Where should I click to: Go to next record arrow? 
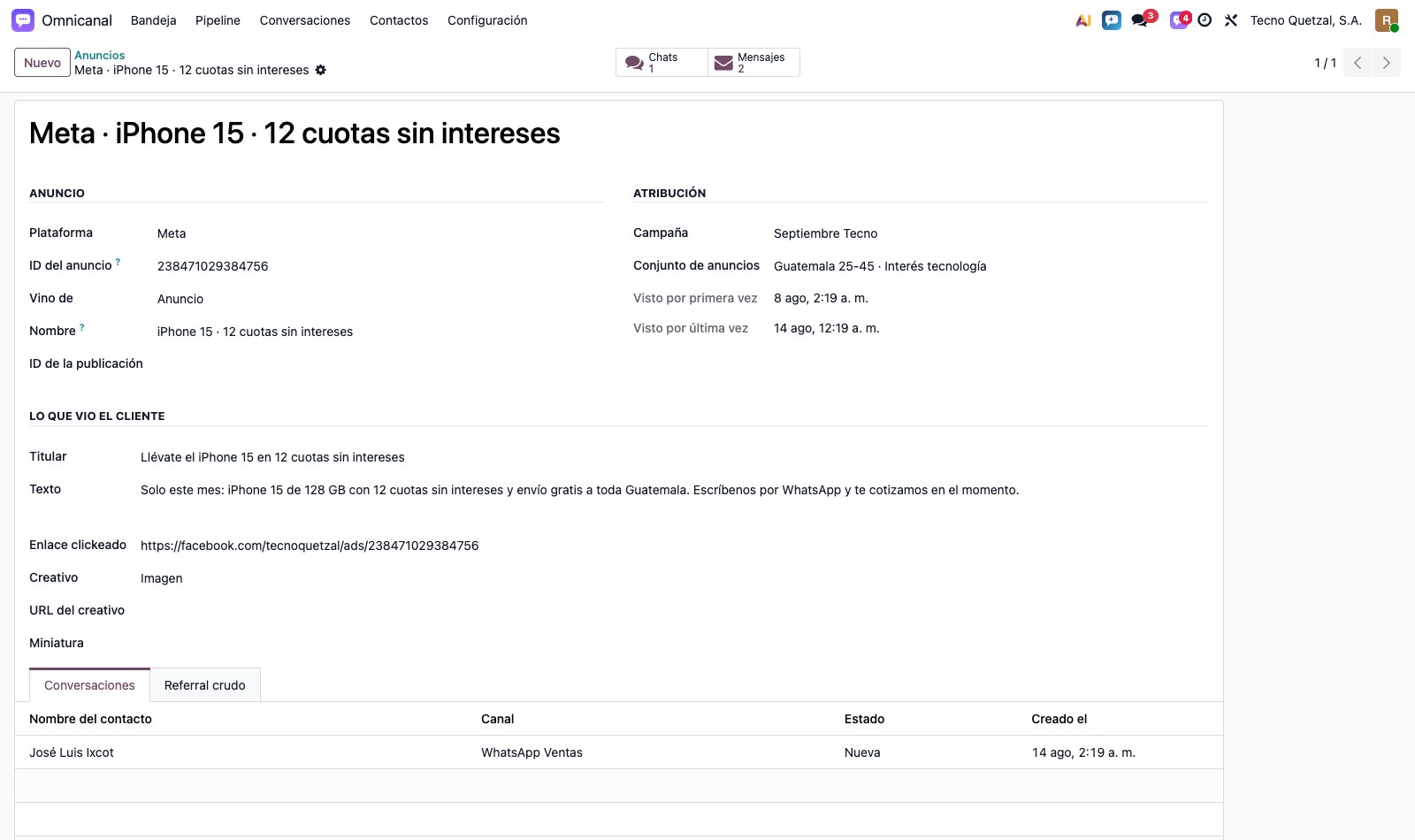tap(1386, 63)
